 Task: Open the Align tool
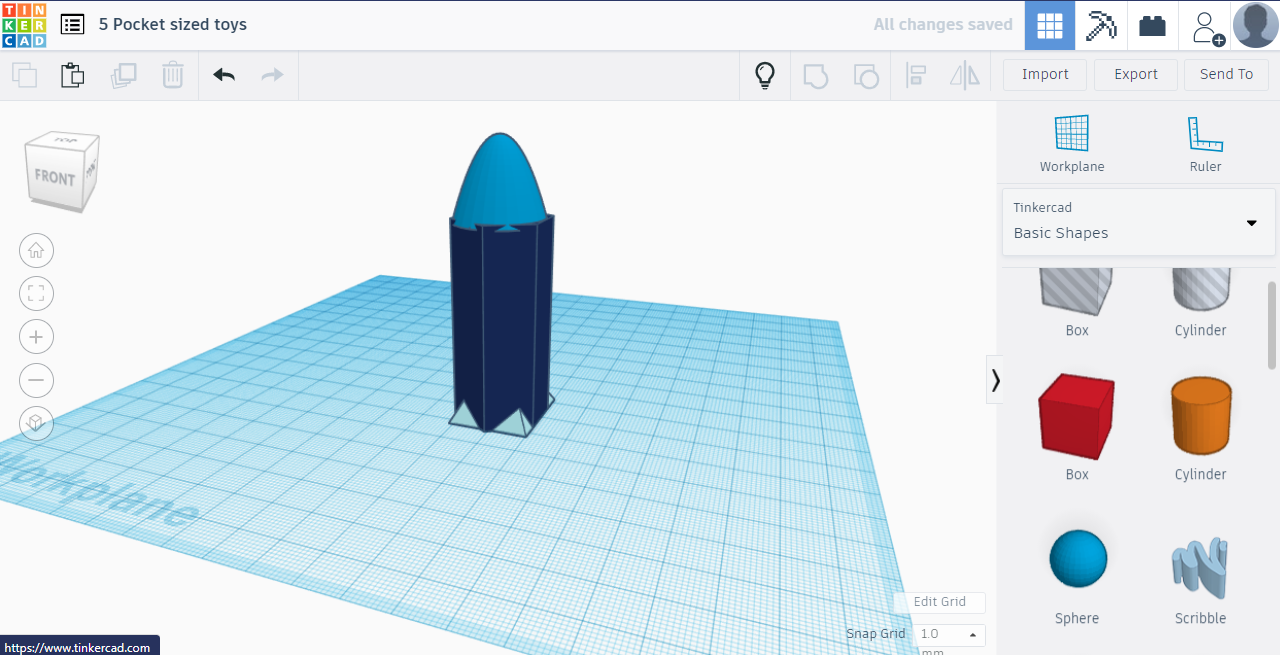click(x=915, y=74)
